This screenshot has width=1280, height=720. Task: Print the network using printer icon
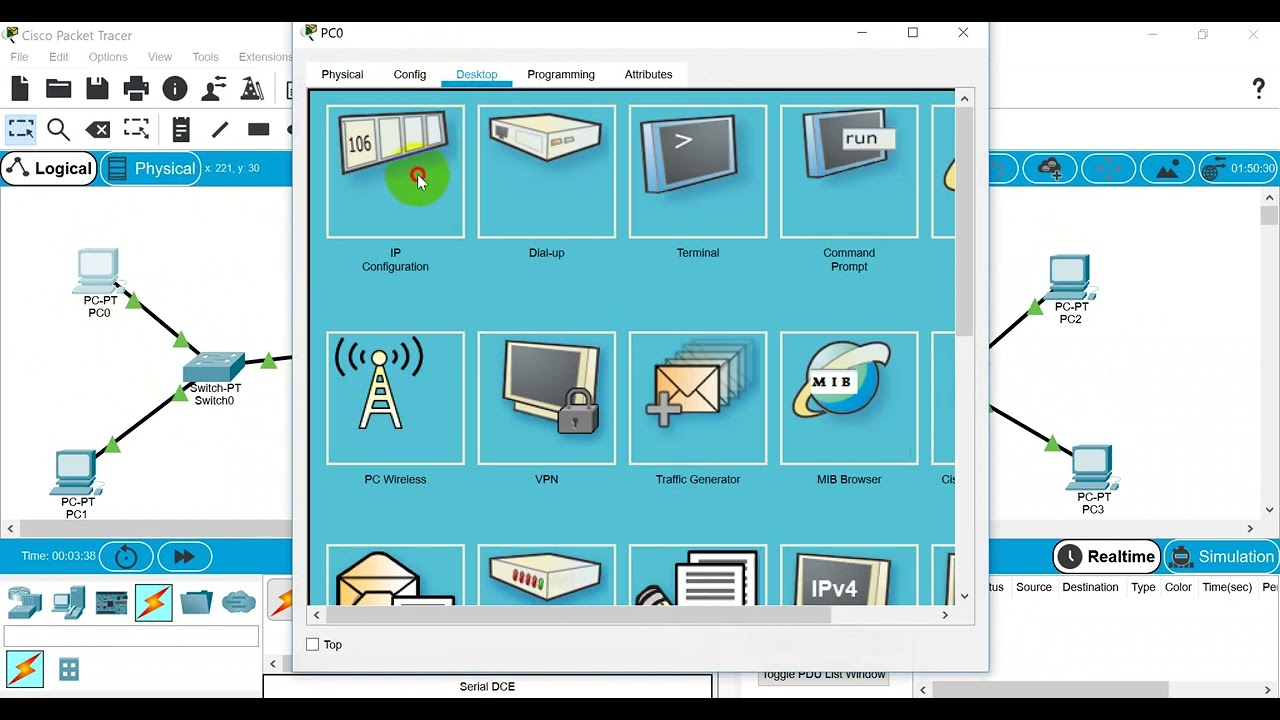tap(136, 89)
